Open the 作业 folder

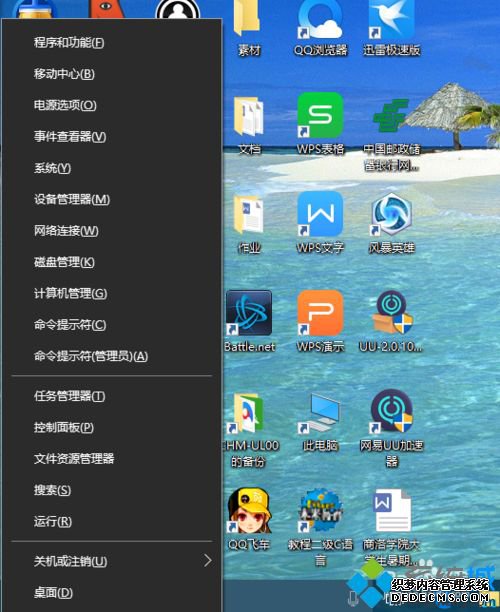[x=249, y=215]
